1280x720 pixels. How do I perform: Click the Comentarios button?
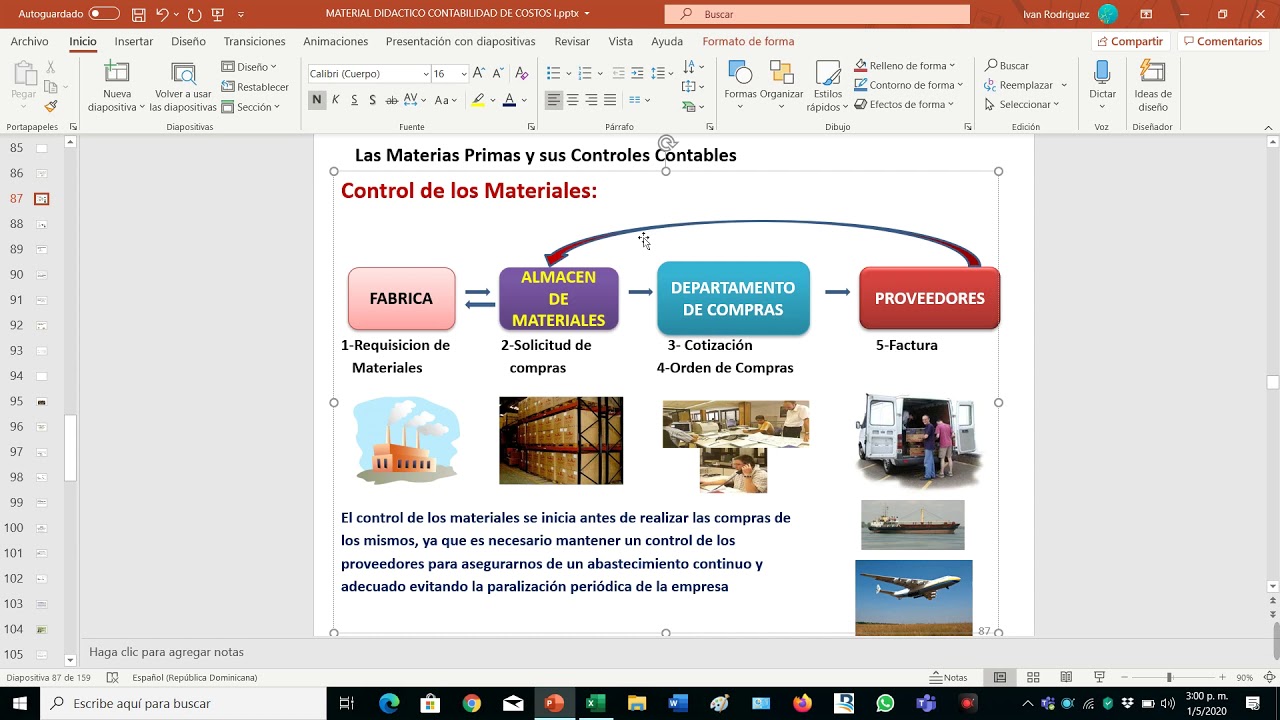pyautogui.click(x=1222, y=41)
